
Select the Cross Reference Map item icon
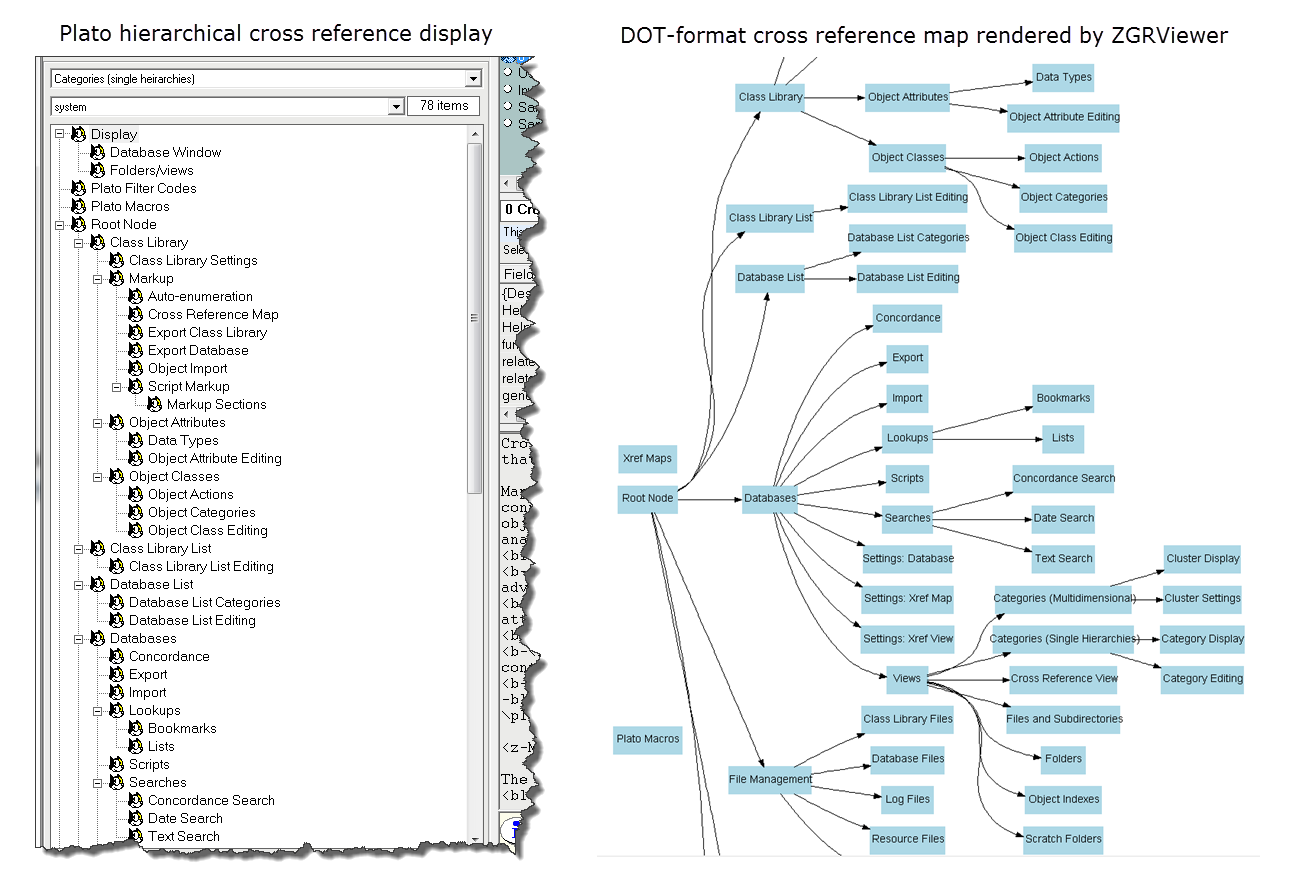[135, 315]
